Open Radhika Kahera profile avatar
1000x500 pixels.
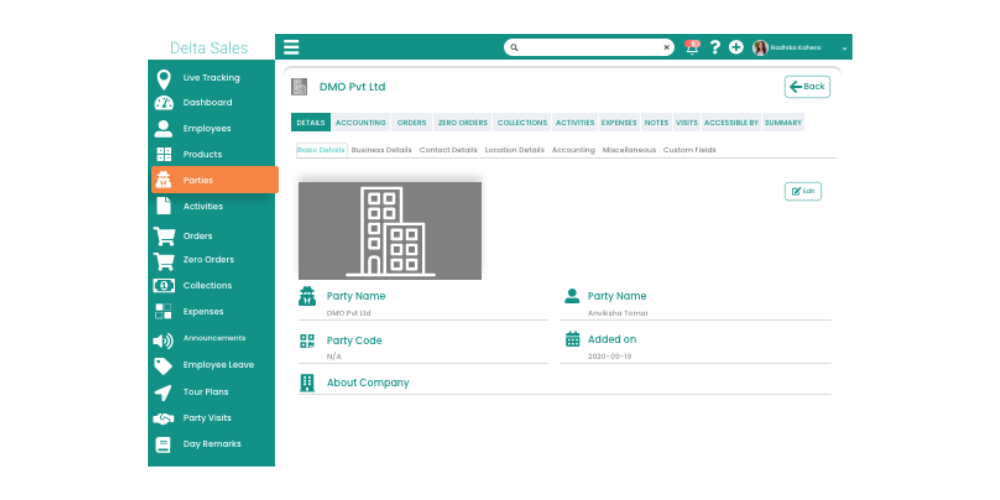[760, 47]
